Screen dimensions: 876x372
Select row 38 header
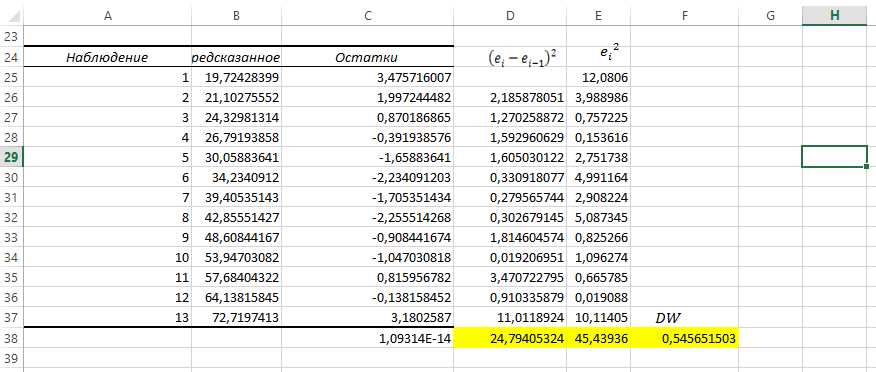12,338
